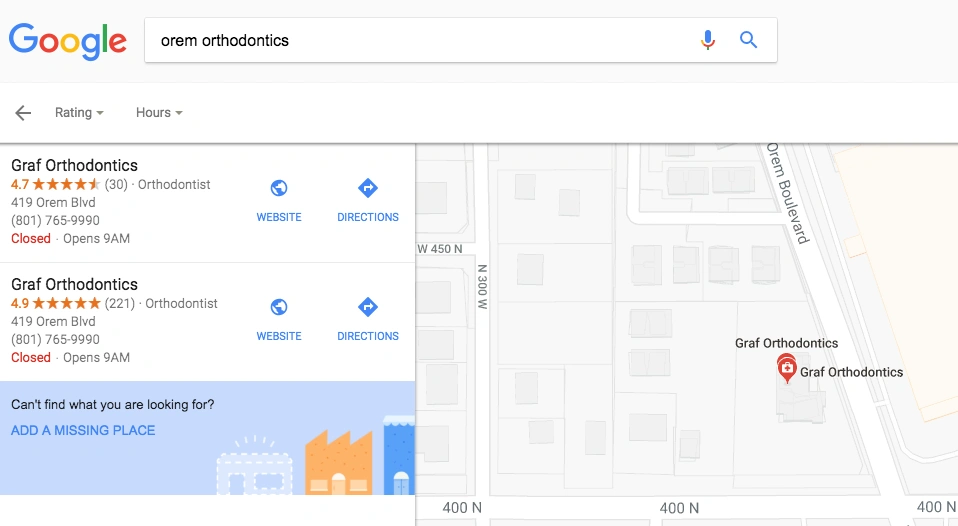Click the 4.9 star rating stars
The height and width of the screenshot is (526, 958).
67,304
